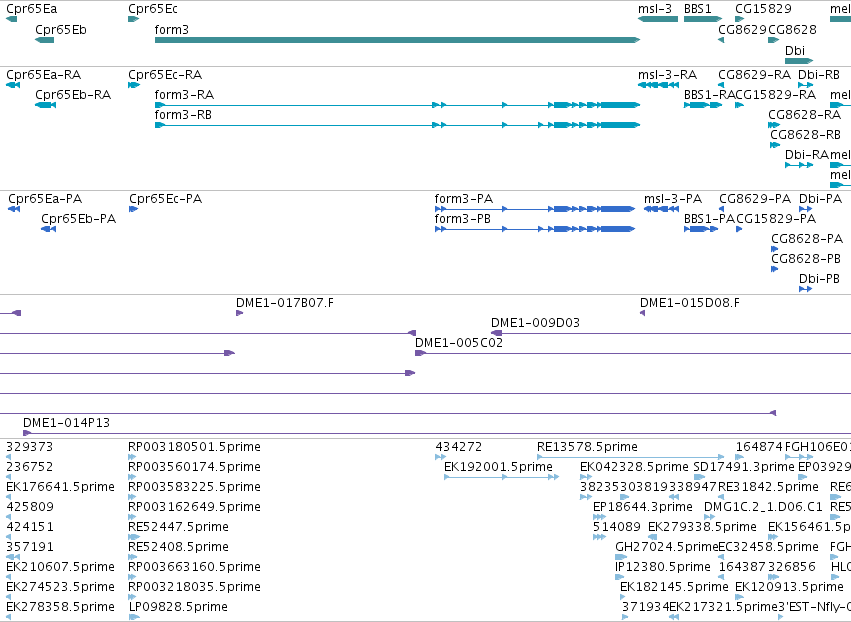Click the Cpr65Ec-PA protein label

pyautogui.click(x=166, y=199)
